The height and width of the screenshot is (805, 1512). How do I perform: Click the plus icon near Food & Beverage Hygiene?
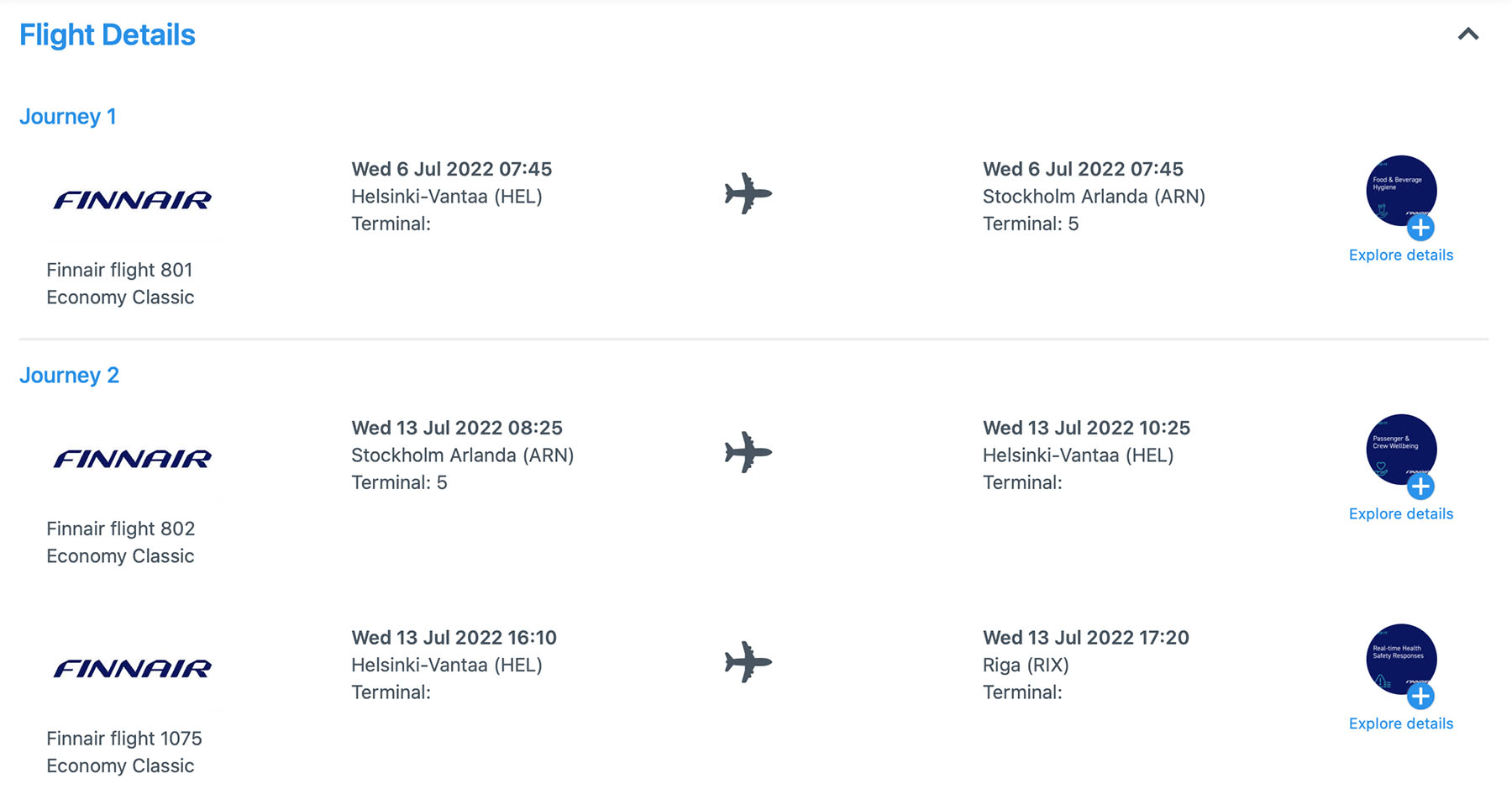point(1422,228)
